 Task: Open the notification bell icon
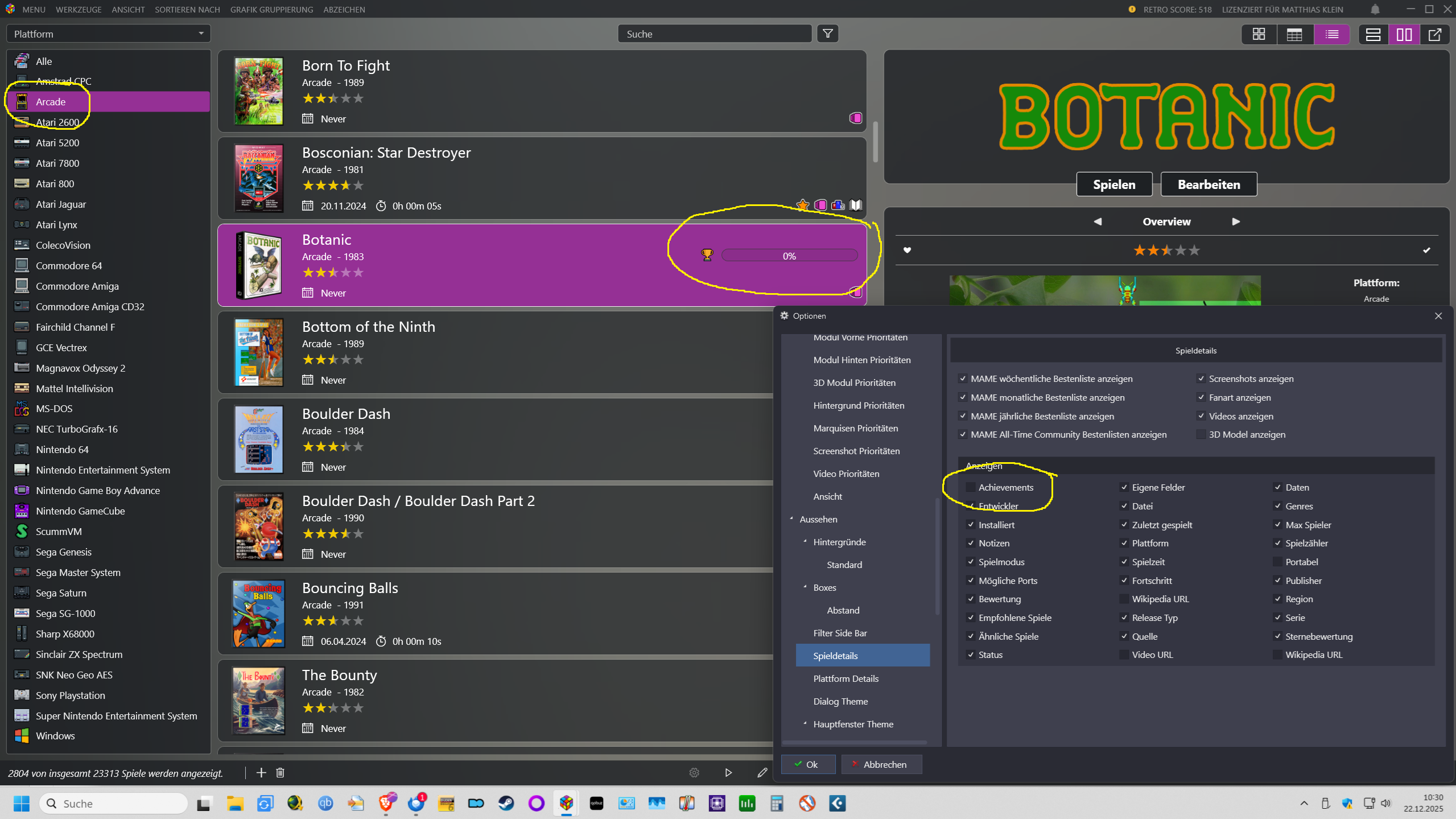click(1375, 9)
